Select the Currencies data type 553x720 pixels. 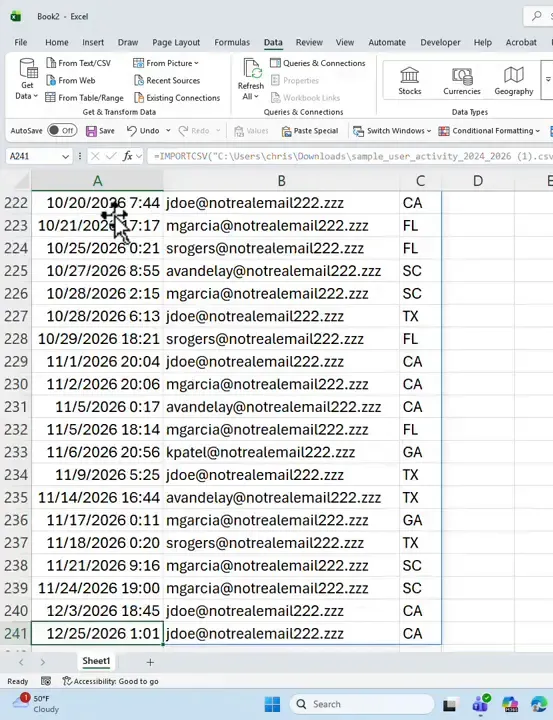point(462,81)
